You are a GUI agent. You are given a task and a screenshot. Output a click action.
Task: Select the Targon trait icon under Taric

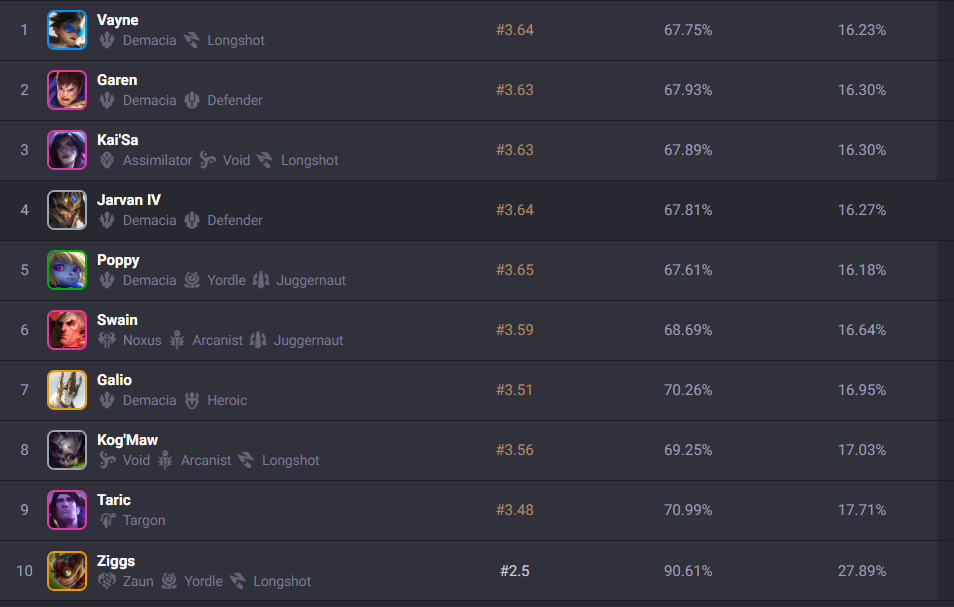pos(107,521)
